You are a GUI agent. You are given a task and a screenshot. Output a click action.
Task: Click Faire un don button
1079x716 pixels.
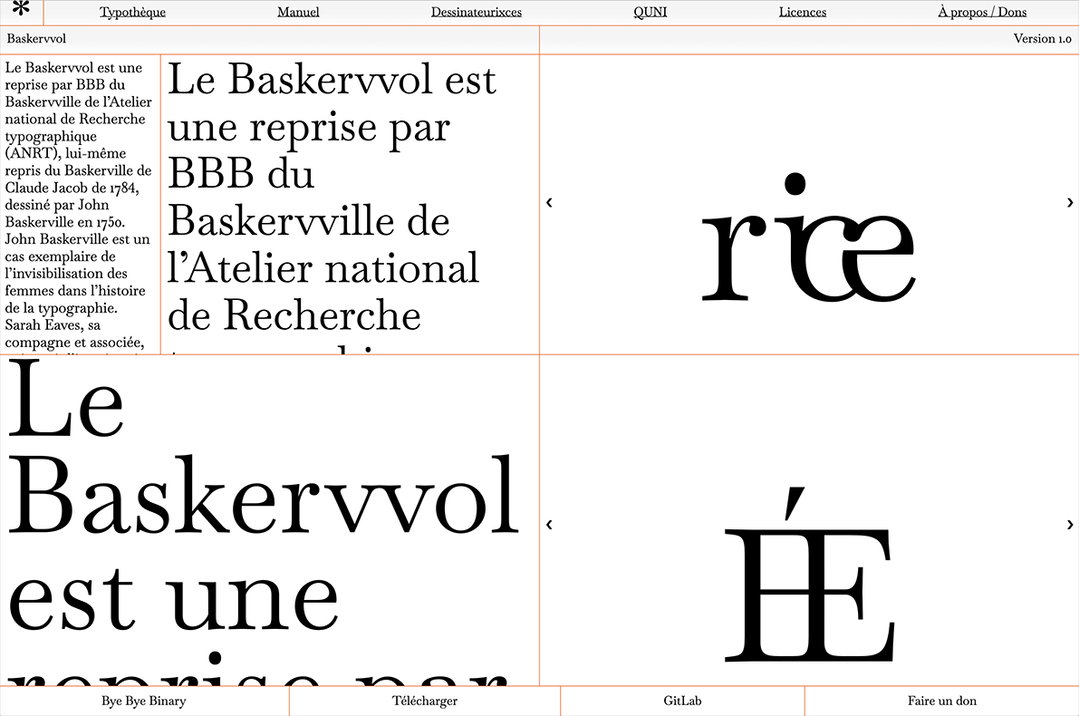click(942, 701)
